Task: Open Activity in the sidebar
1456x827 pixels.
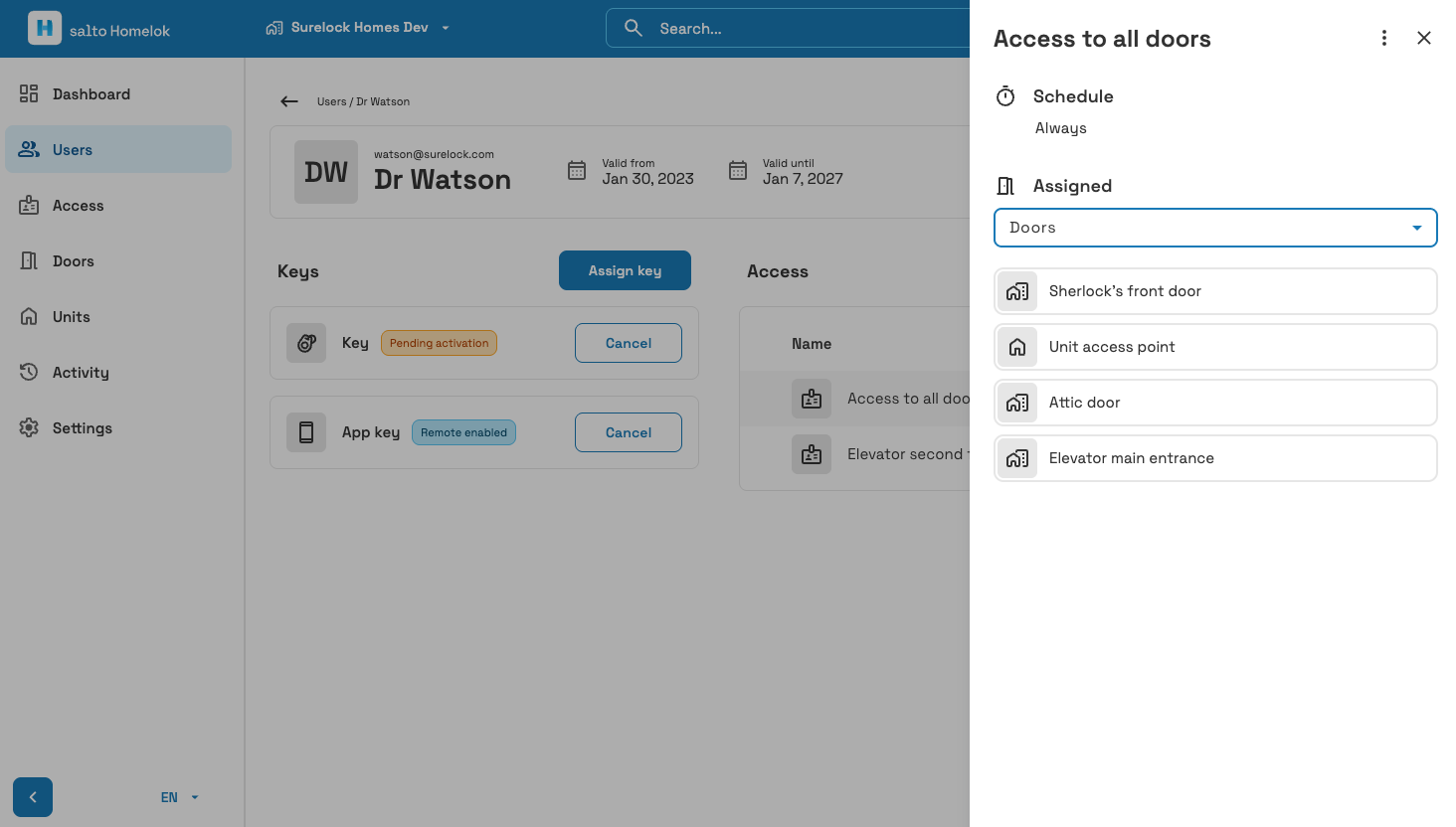Action: [x=118, y=373]
